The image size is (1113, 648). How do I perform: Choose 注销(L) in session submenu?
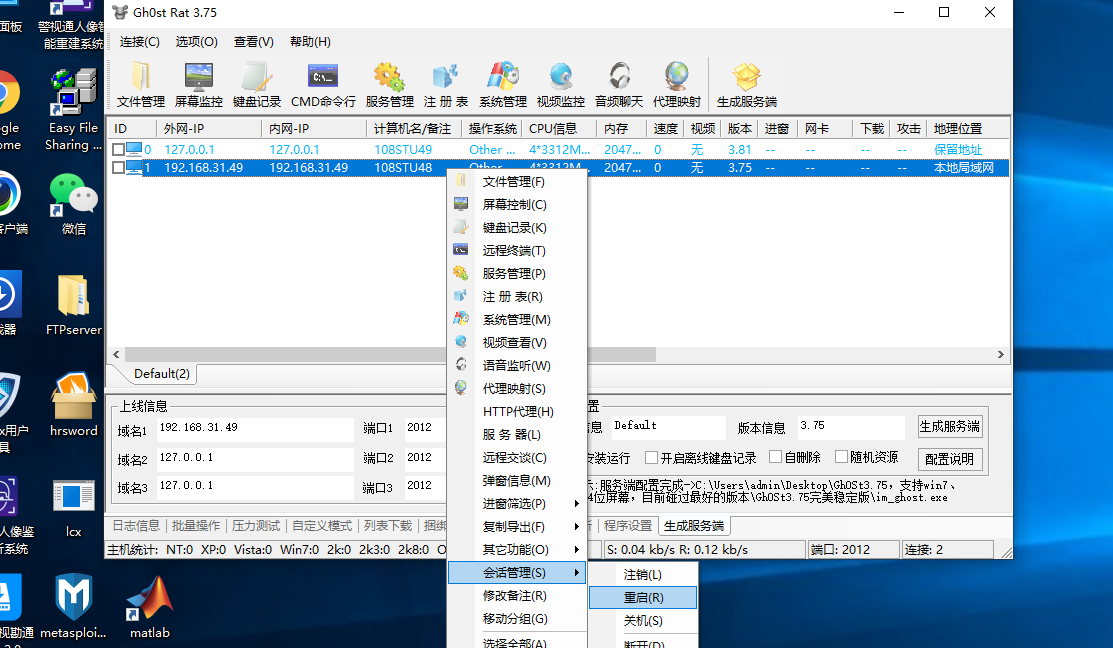(643, 575)
